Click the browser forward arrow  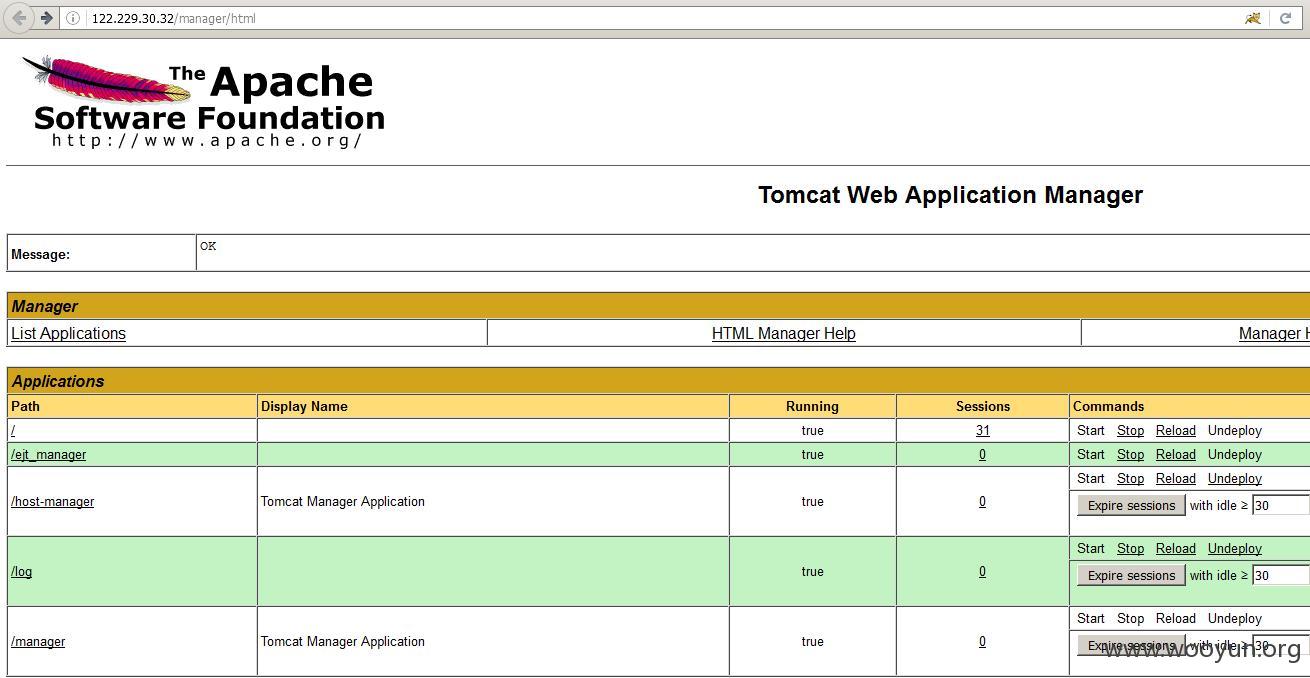[x=46, y=18]
